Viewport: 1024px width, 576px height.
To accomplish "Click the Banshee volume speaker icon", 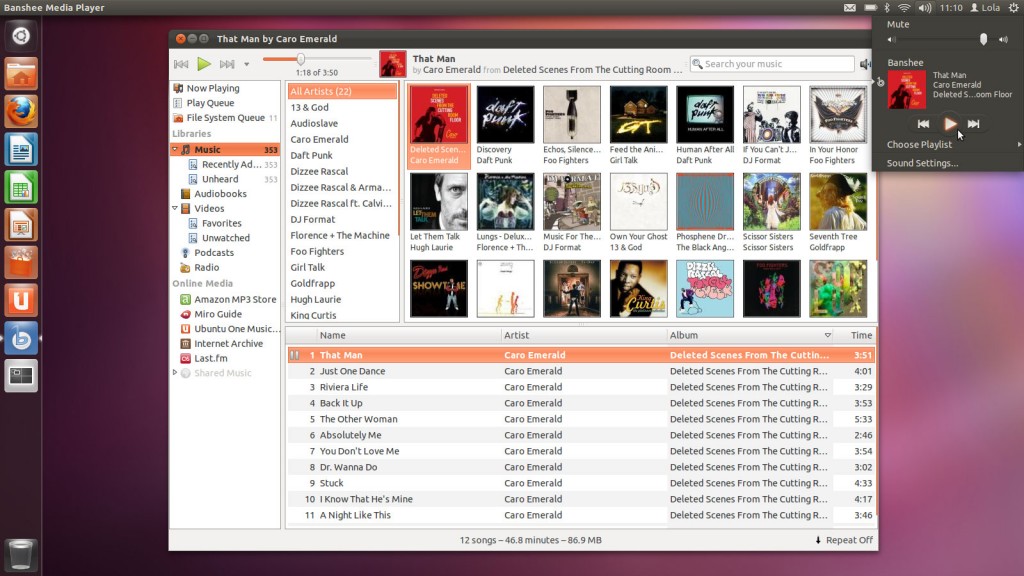I will pos(865,64).
